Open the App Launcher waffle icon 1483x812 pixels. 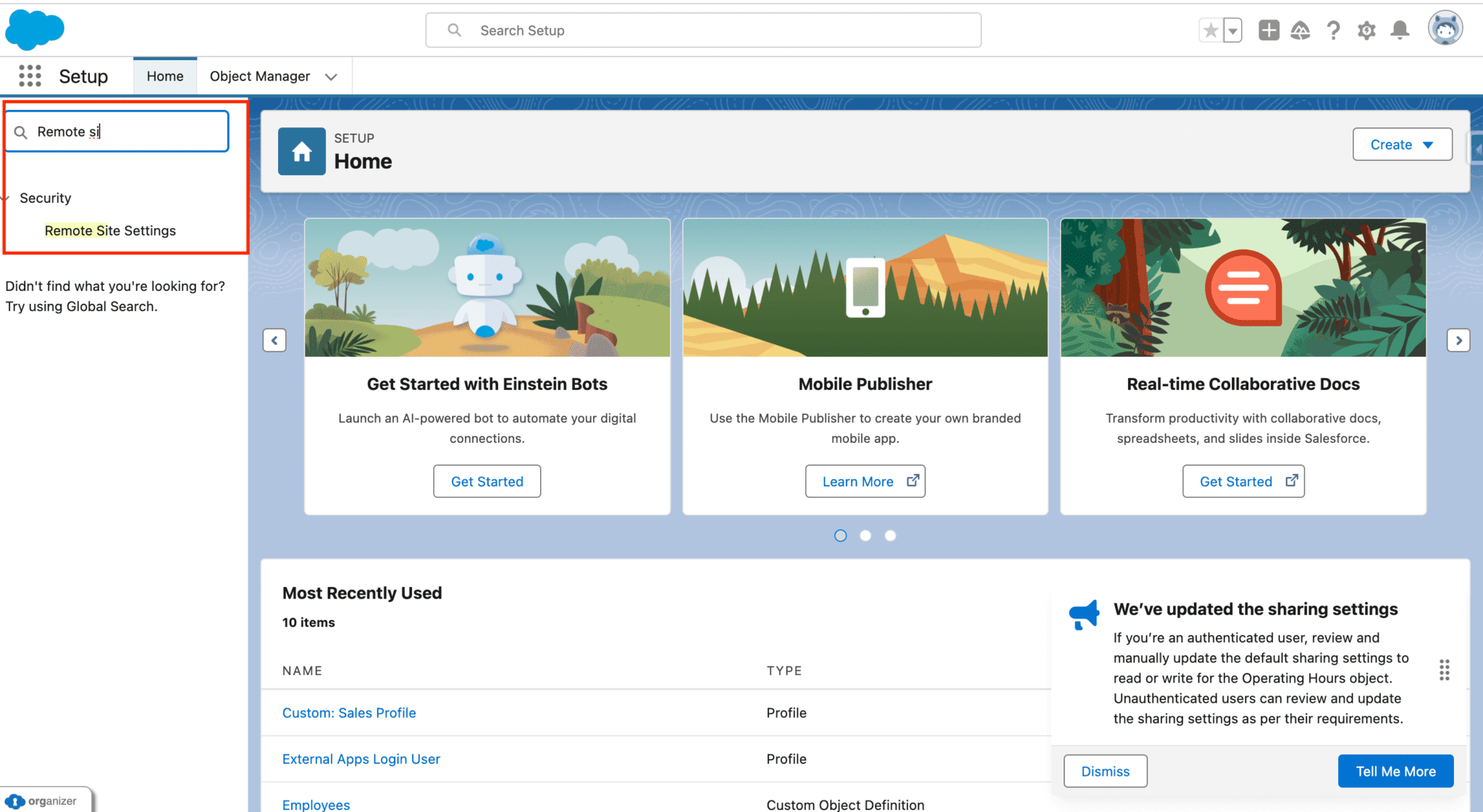[30, 75]
